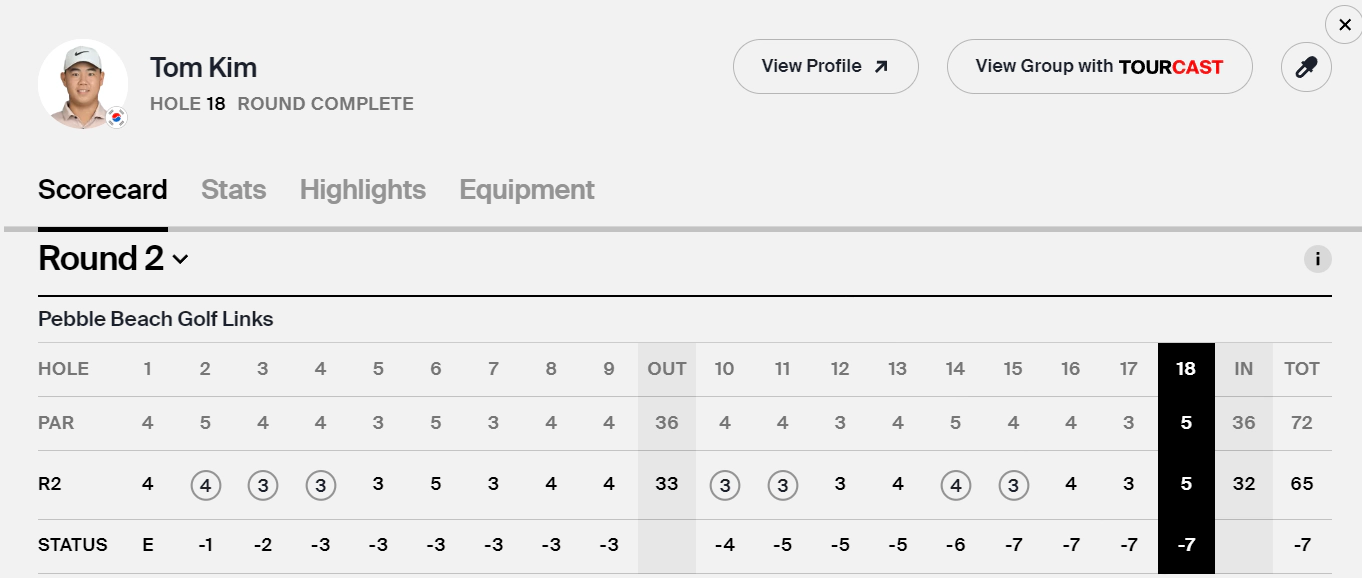Open the View Profile button
Screen dimensions: 1363x578
tap(826, 67)
